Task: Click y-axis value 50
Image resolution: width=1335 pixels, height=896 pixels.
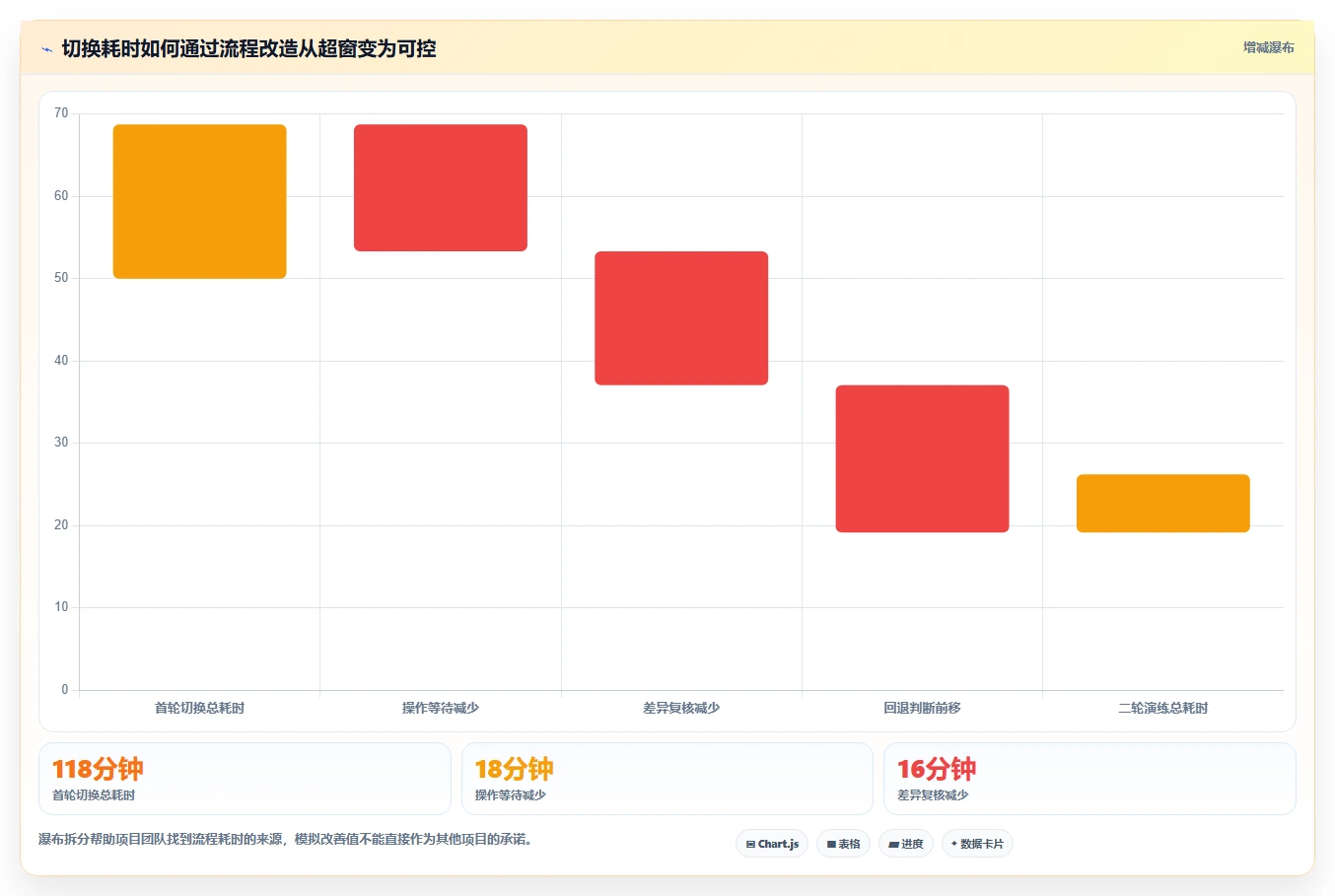Action: point(61,278)
